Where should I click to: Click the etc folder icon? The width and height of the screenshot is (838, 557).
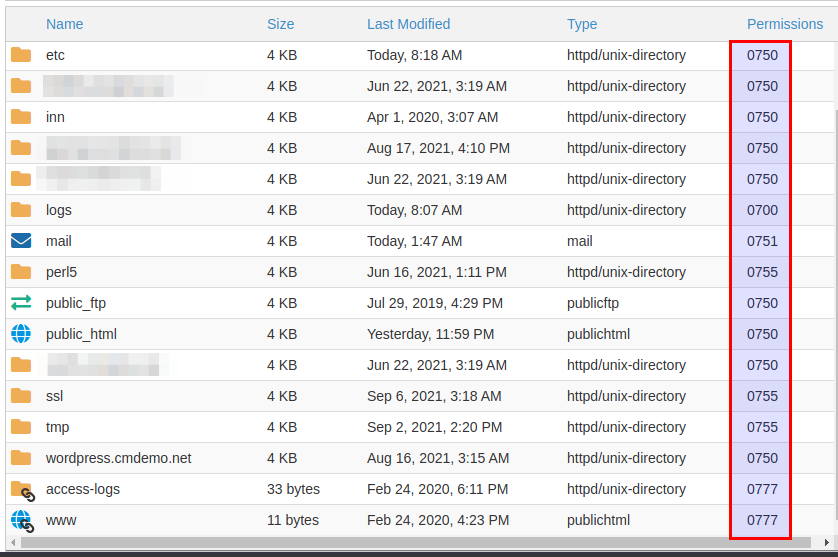point(21,55)
